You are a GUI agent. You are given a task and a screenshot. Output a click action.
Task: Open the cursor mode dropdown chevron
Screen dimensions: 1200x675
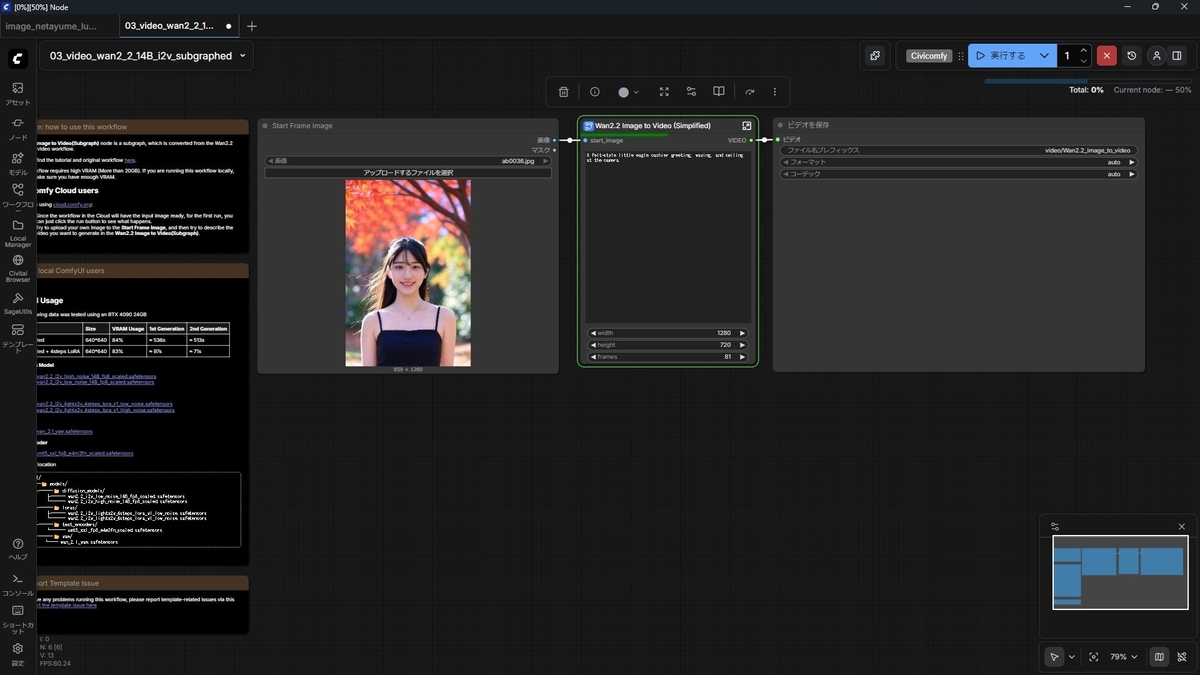(1072, 657)
